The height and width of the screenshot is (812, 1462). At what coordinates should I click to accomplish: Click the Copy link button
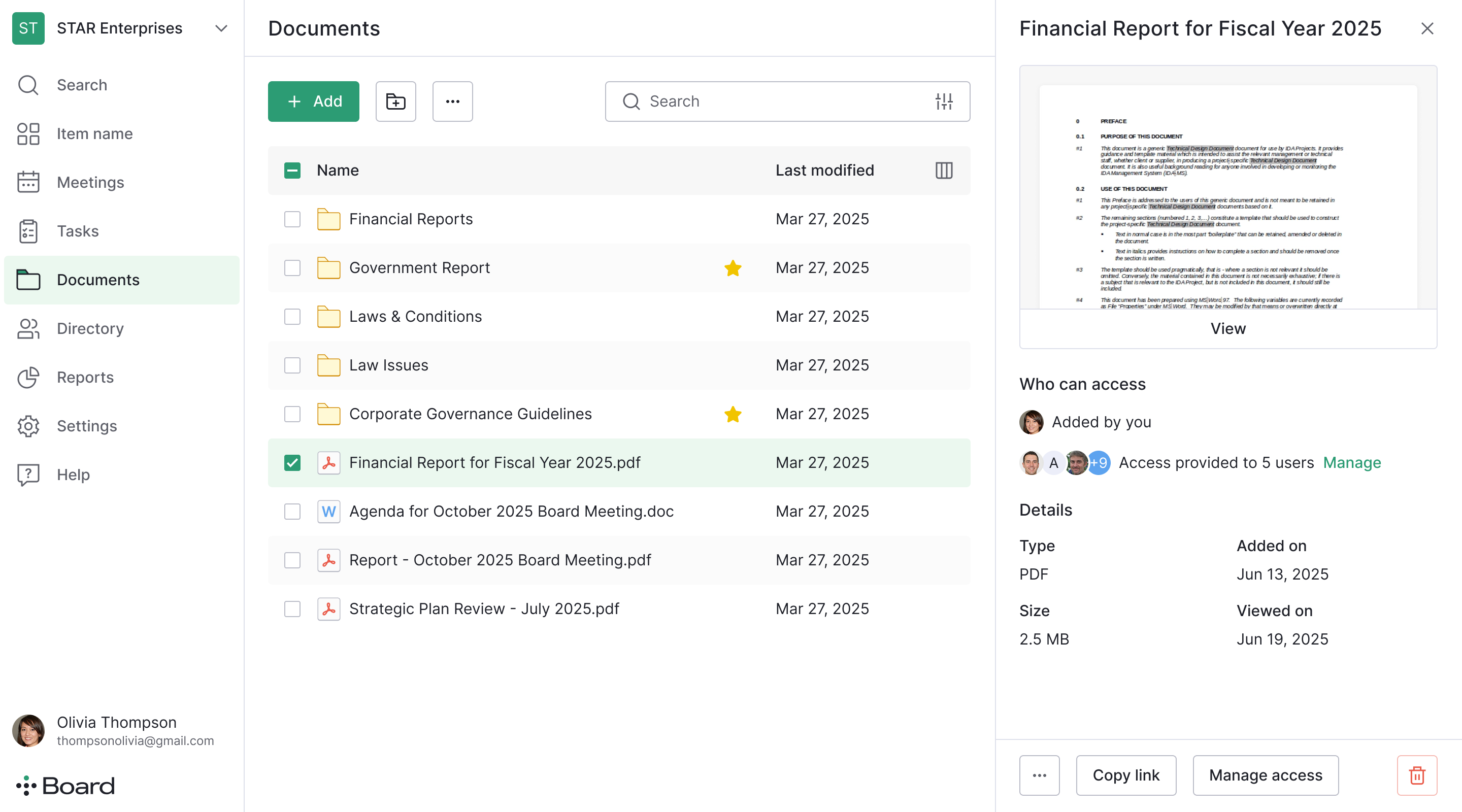pyautogui.click(x=1125, y=775)
